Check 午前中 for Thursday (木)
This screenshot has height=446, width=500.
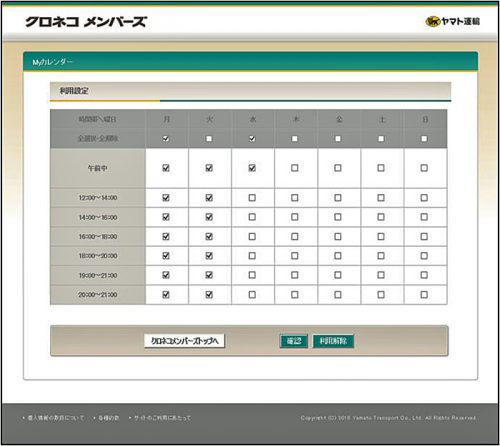295,168
